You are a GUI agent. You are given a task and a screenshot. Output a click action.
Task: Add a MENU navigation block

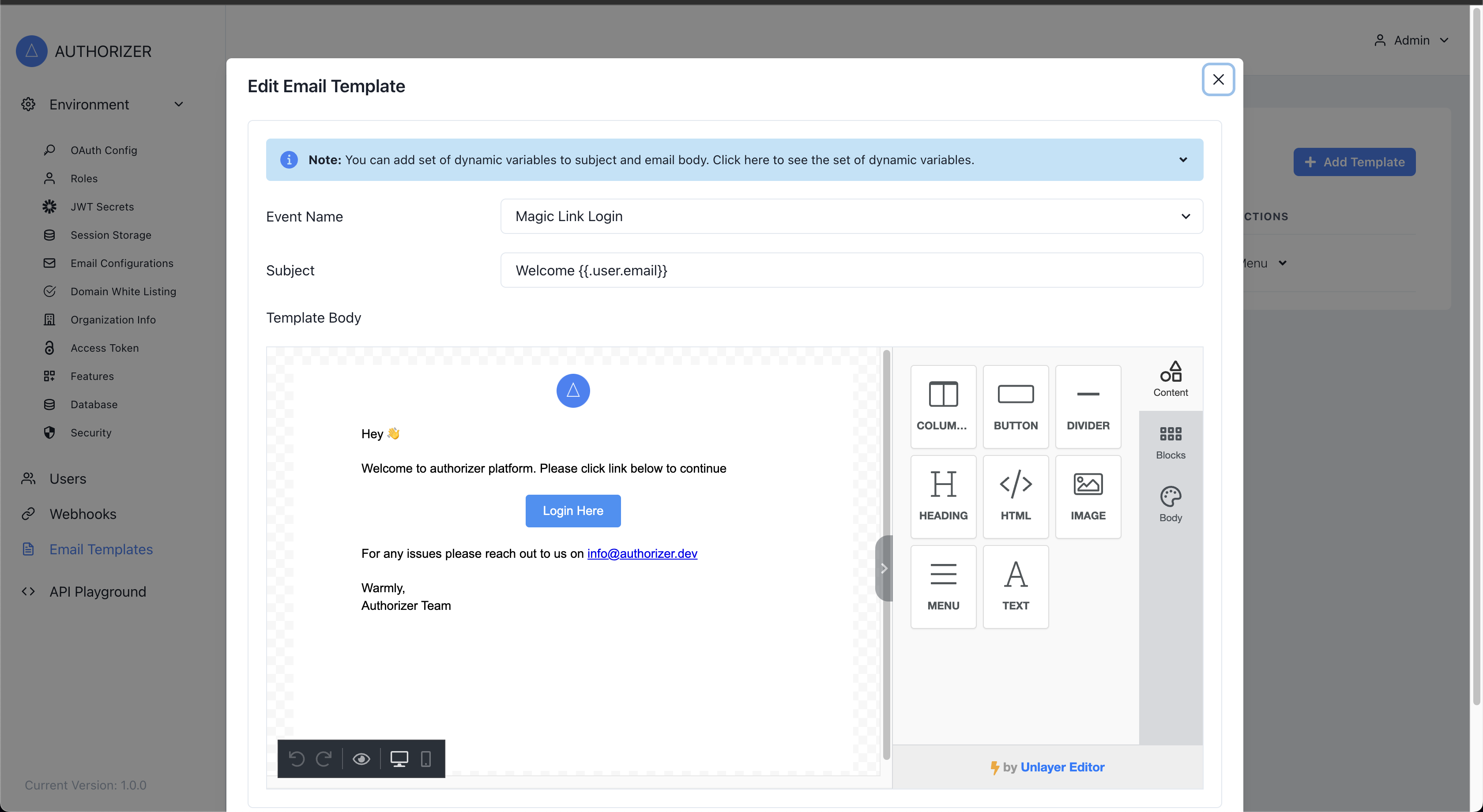(943, 585)
